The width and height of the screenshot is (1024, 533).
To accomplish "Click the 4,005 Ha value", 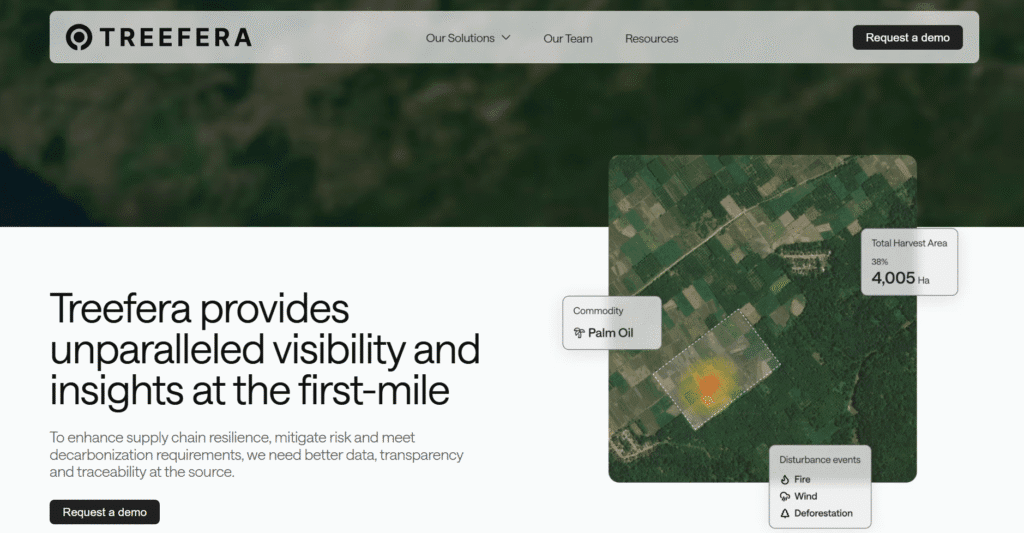I will [x=900, y=278].
